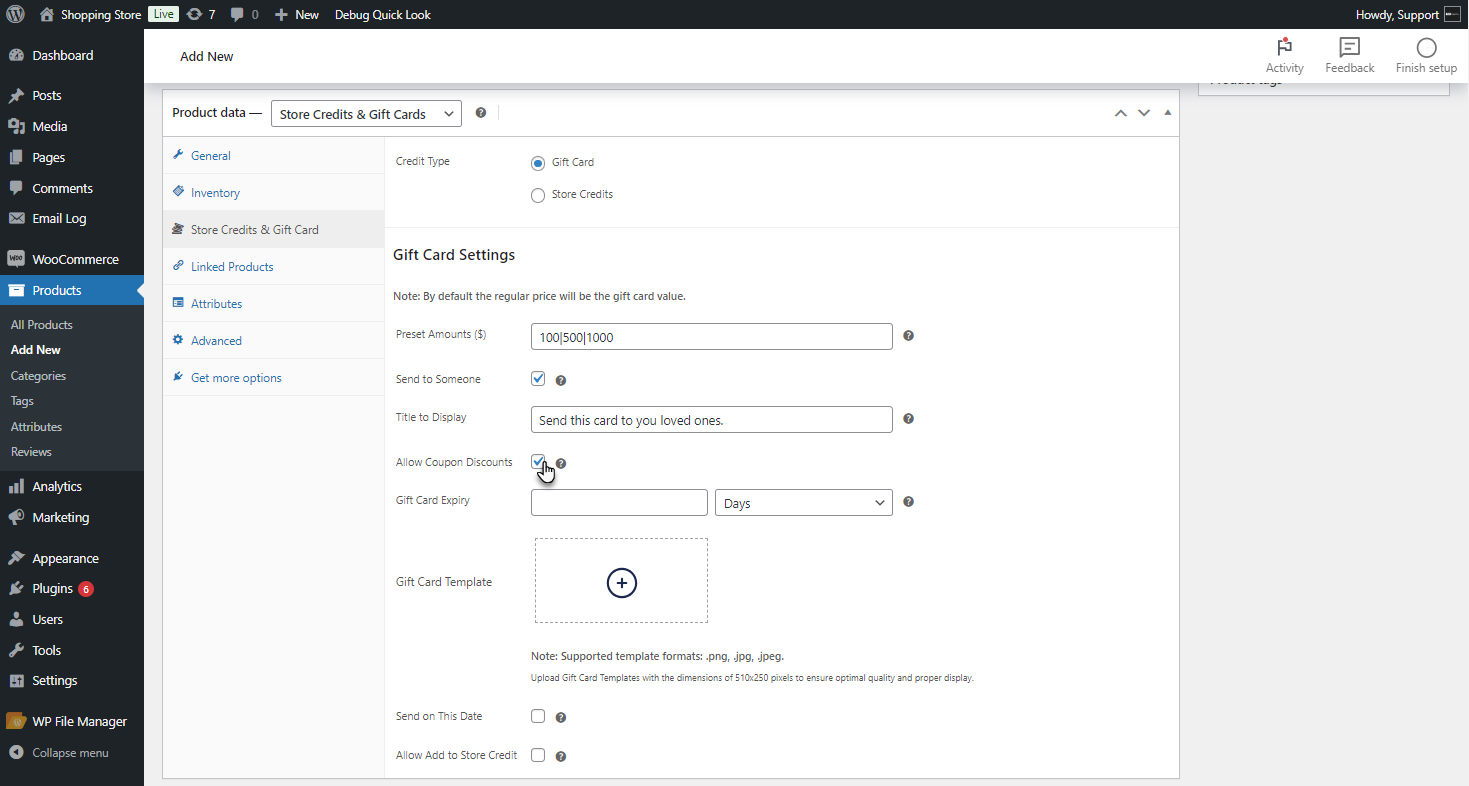
Task: Toggle the Allow Coupon Discounts checkbox
Action: tap(538, 461)
